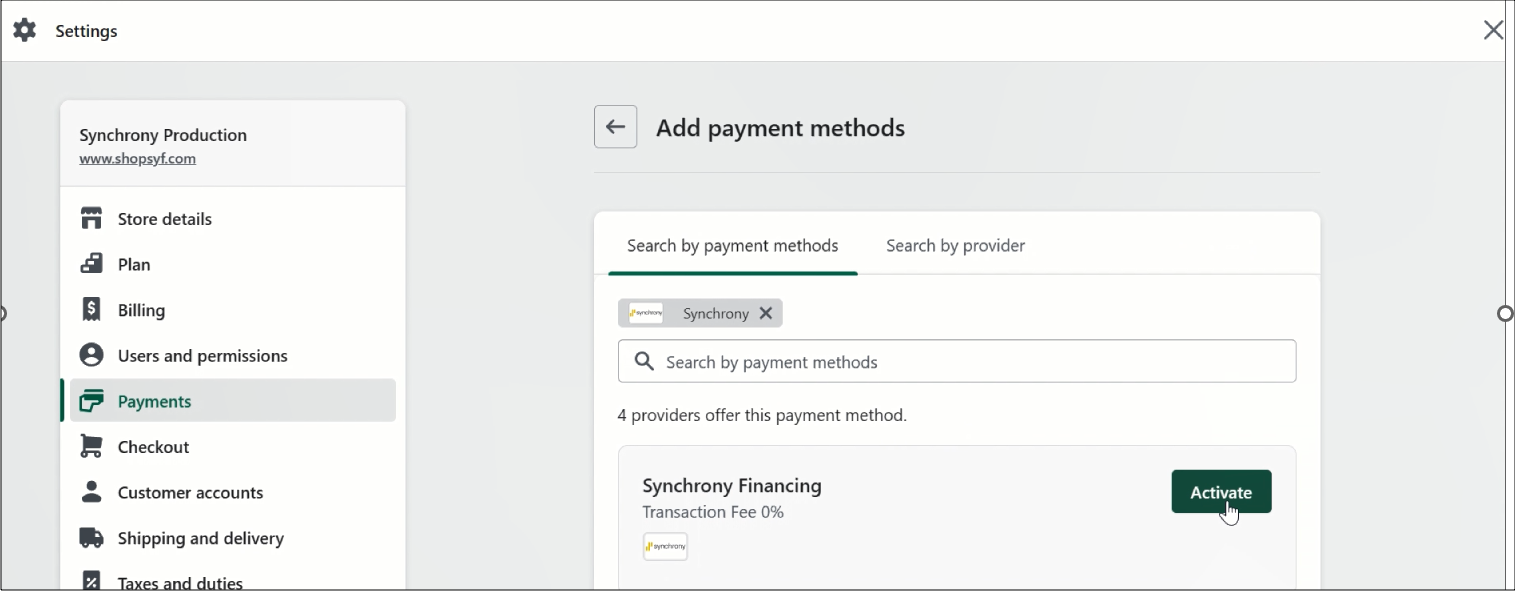Click the '4 providers offer this payment method' text
This screenshot has height=591, width=1515.
point(762,414)
